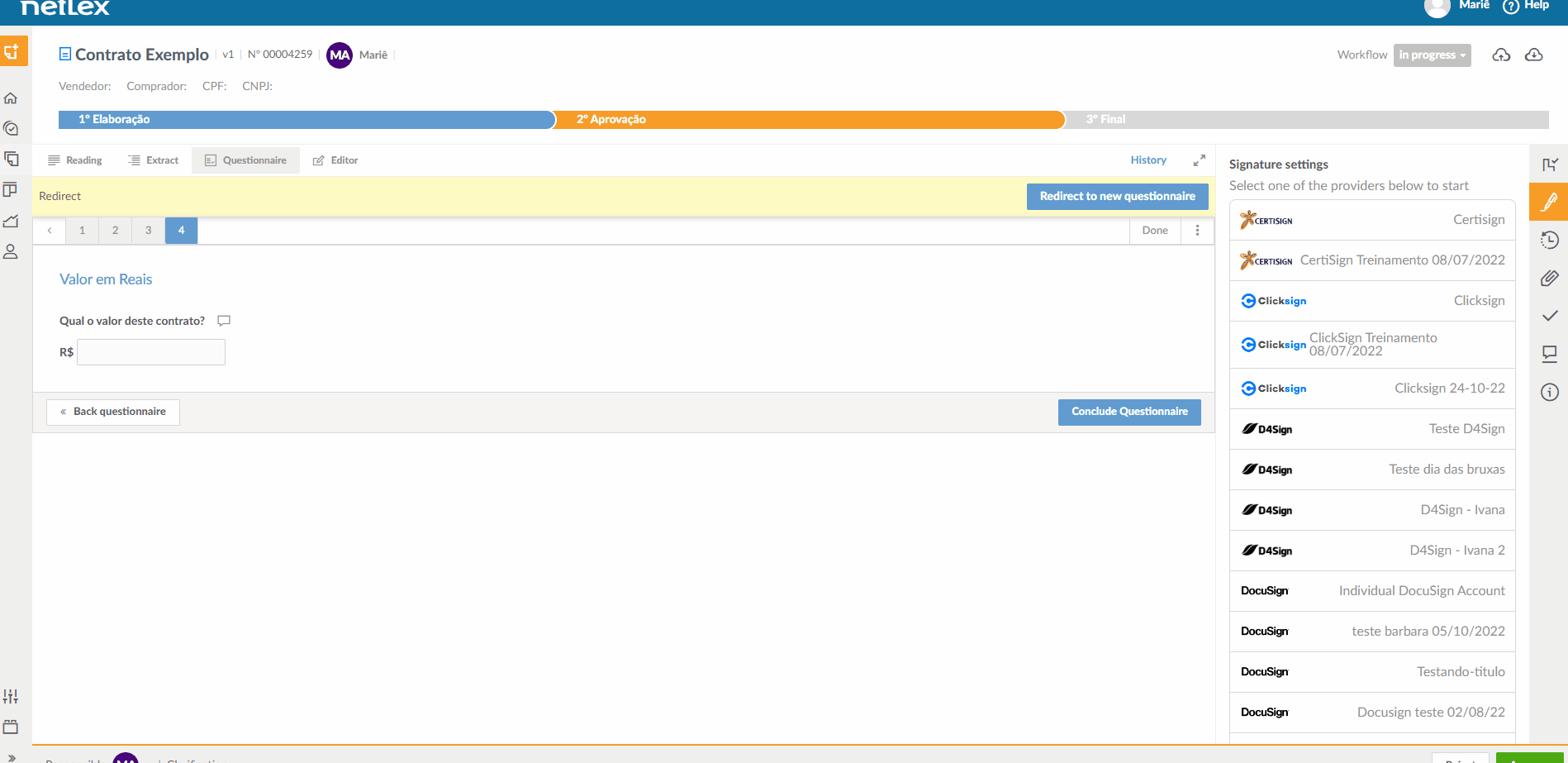Switch to the Extract tab
The height and width of the screenshot is (763, 1568).
[x=154, y=160]
